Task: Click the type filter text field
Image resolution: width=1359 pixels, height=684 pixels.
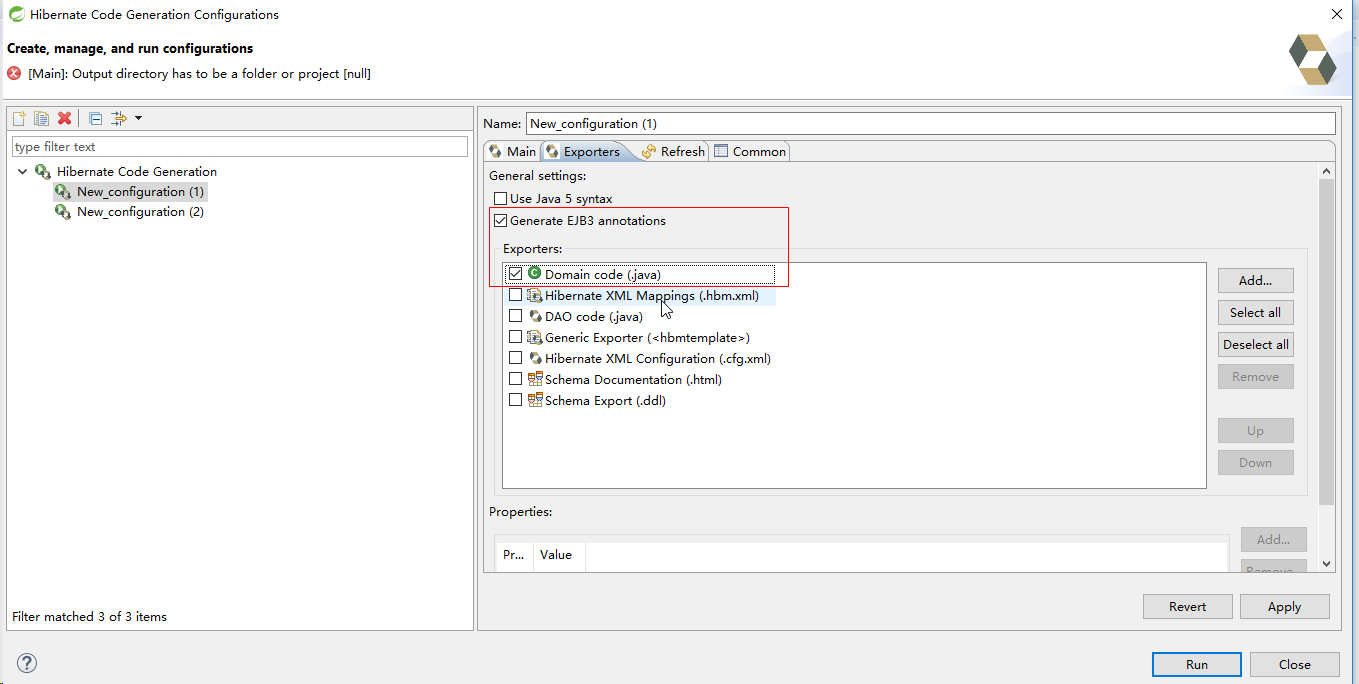Action: [239, 145]
